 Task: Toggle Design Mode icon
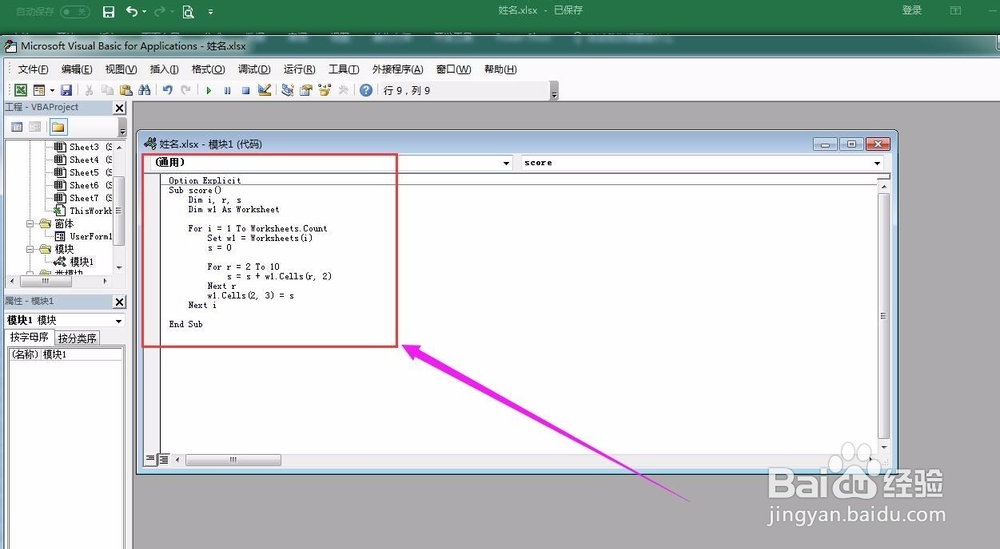[x=264, y=91]
